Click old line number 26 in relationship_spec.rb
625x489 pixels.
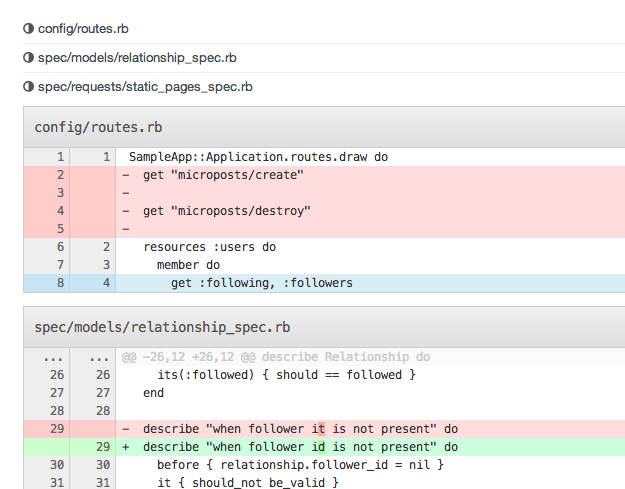click(57, 375)
